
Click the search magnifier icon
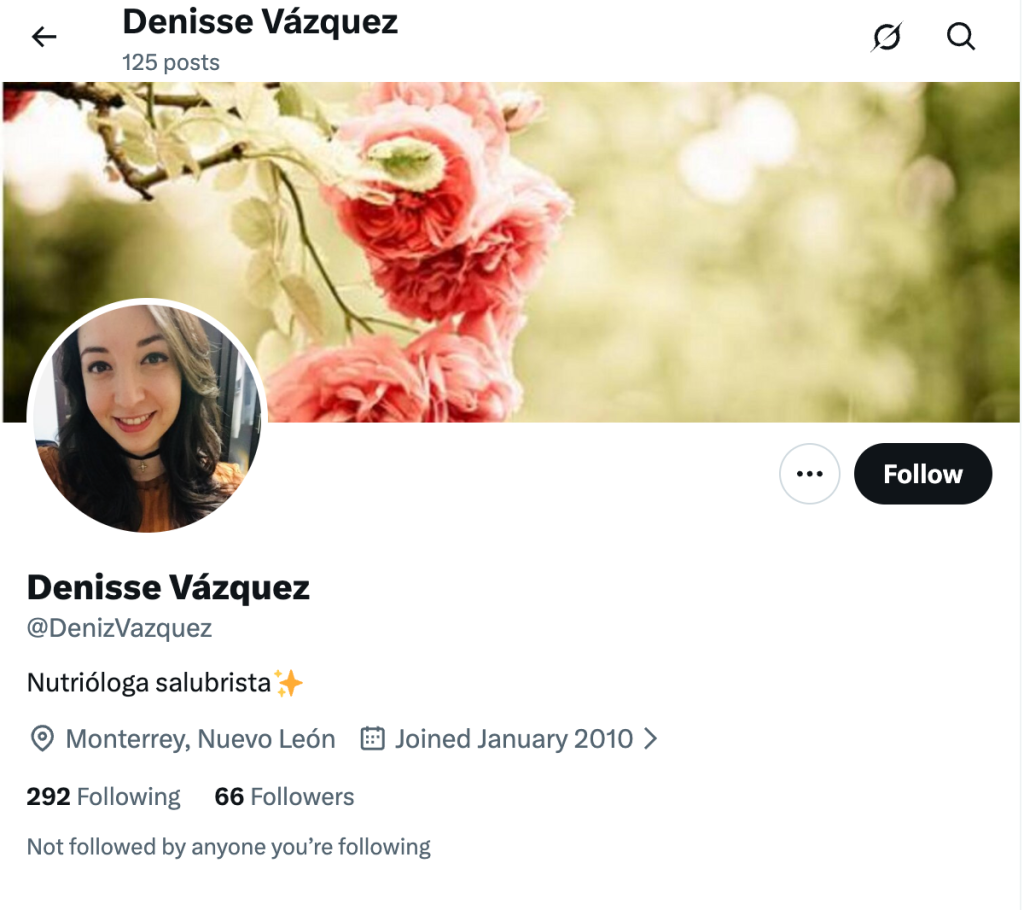[960, 38]
